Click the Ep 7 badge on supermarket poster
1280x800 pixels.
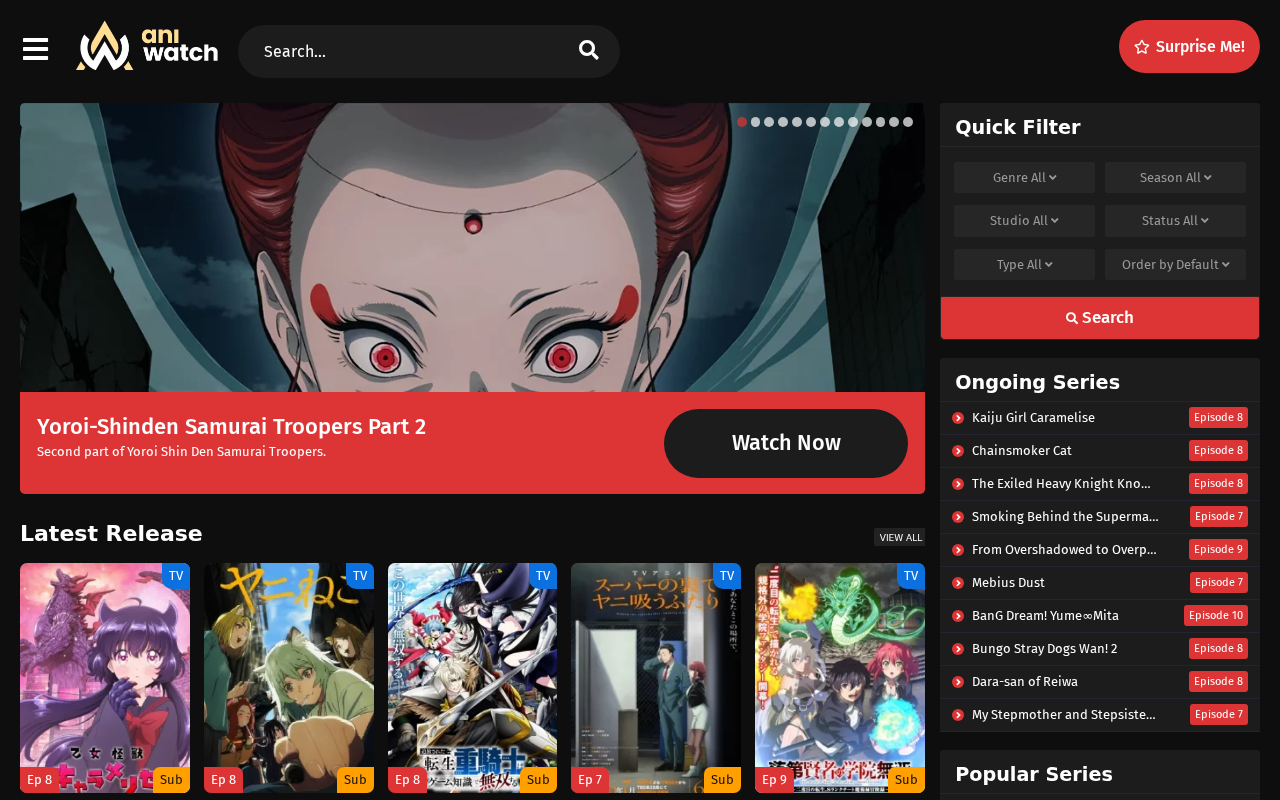click(x=590, y=780)
